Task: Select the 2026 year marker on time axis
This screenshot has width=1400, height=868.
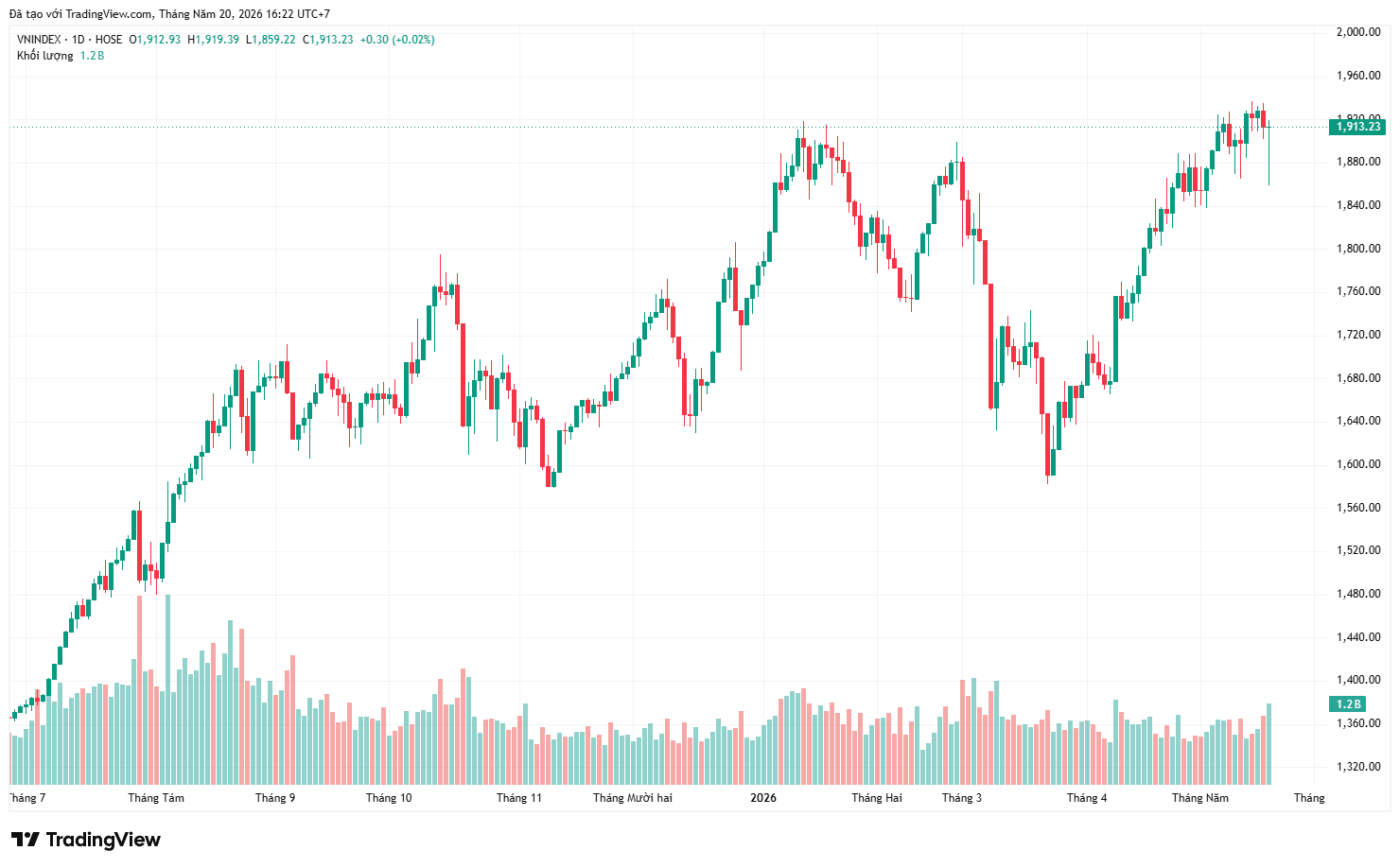Action: (763, 798)
